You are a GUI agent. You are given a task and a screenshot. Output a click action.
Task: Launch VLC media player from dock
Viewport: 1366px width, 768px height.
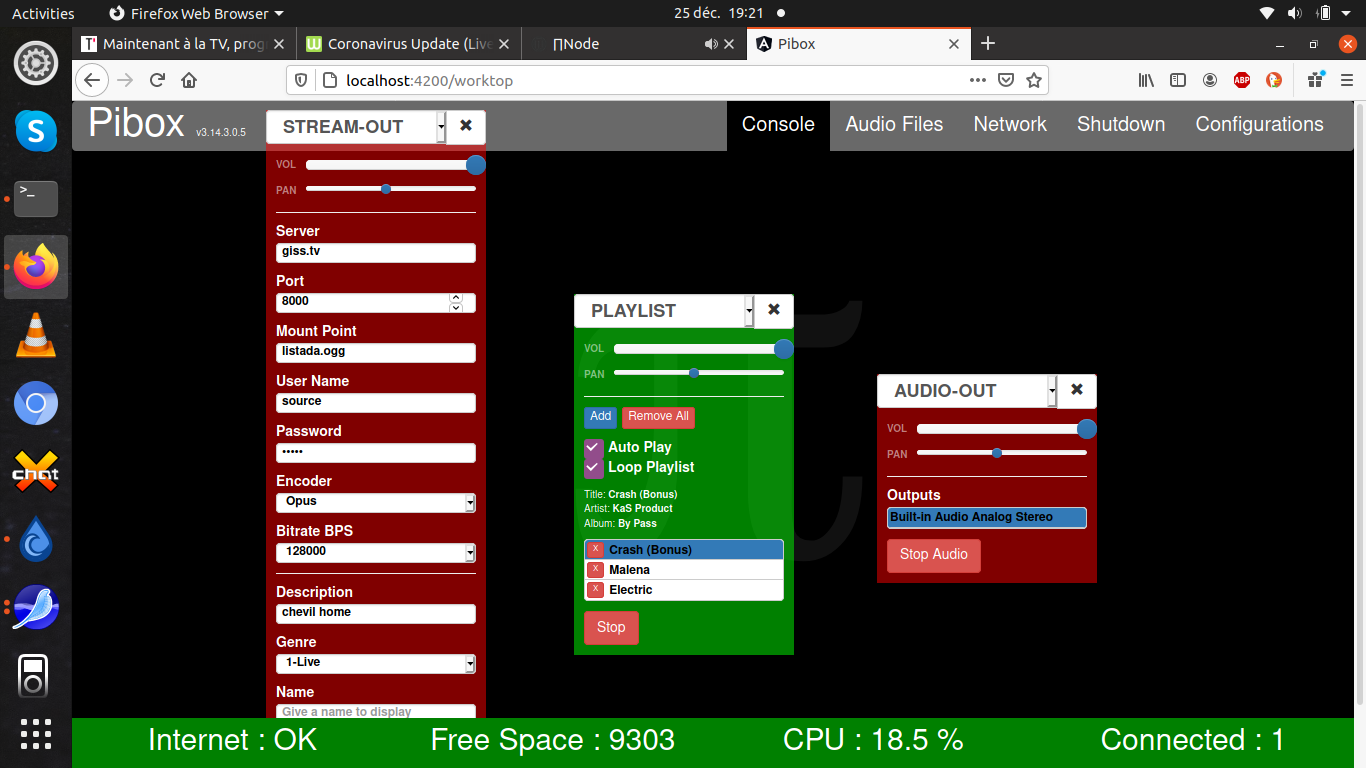(x=36, y=336)
